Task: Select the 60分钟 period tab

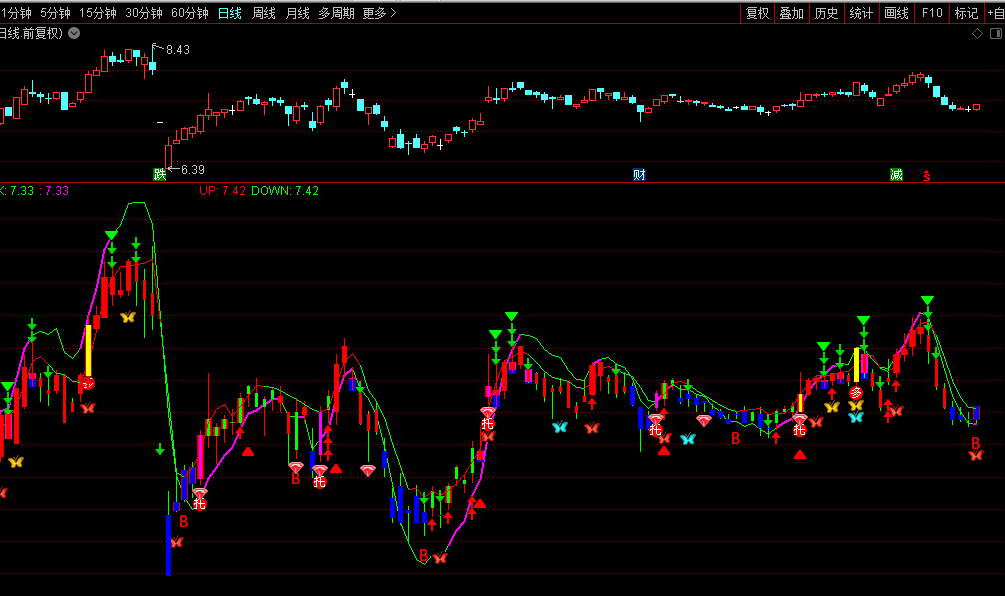Action: pos(189,13)
